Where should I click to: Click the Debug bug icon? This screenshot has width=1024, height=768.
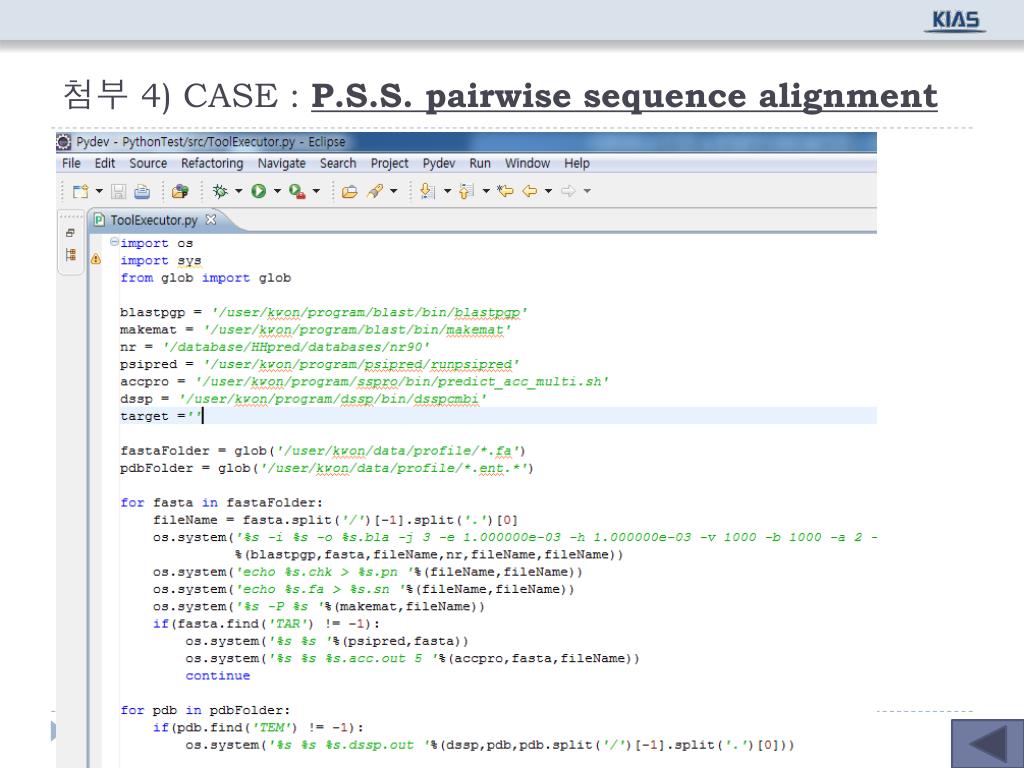click(x=221, y=191)
